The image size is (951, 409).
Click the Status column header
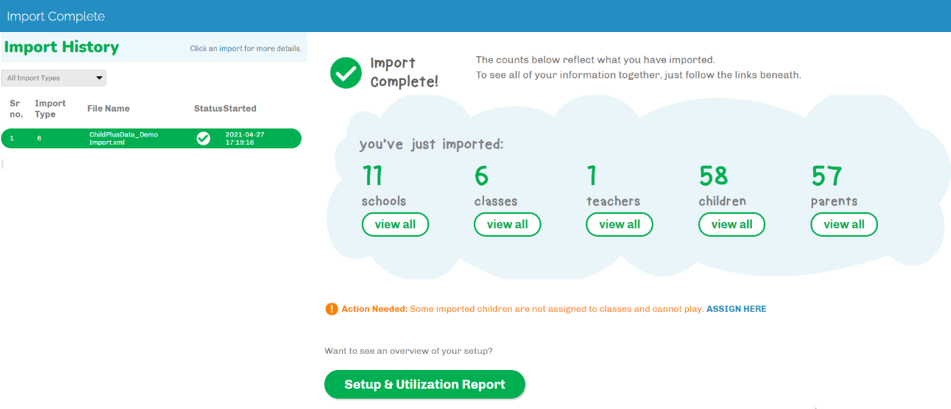(207, 108)
